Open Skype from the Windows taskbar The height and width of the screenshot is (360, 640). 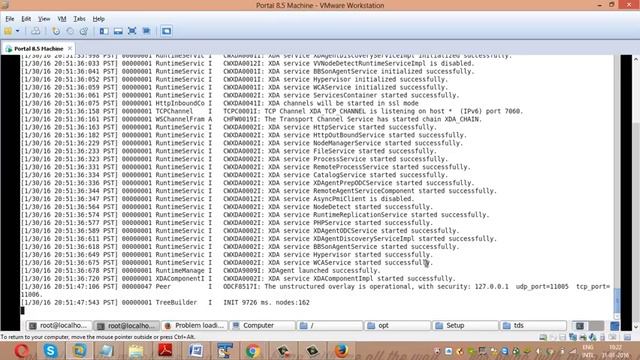(50, 351)
